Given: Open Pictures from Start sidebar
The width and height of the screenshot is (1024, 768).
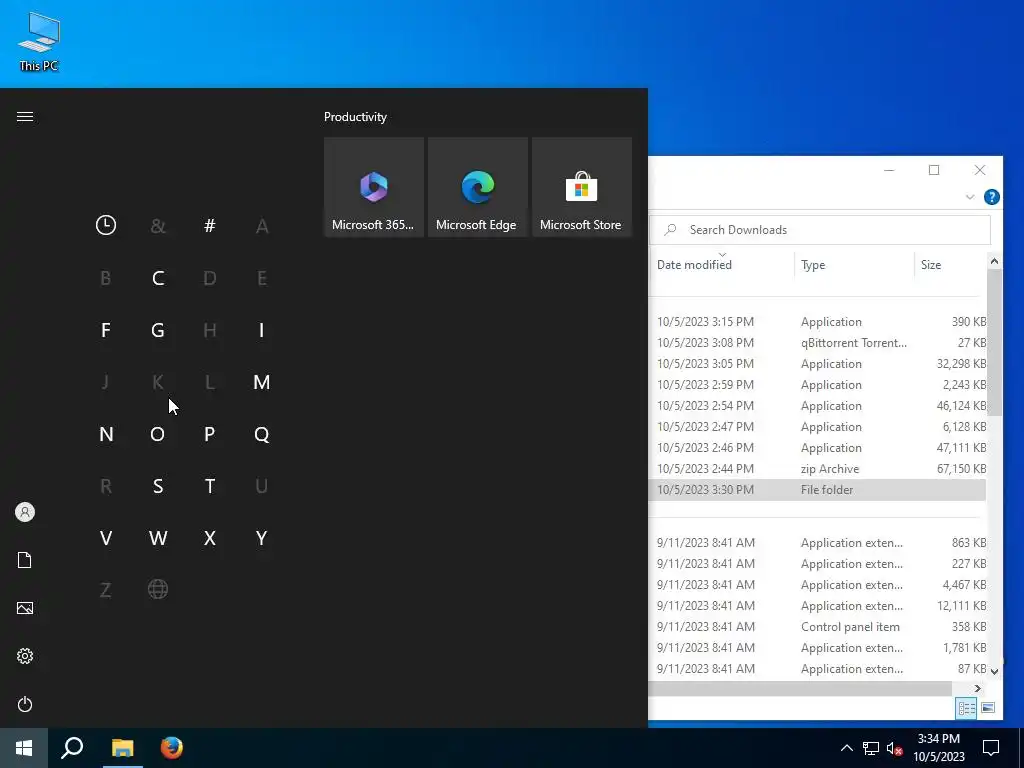Looking at the screenshot, I should click(x=25, y=608).
